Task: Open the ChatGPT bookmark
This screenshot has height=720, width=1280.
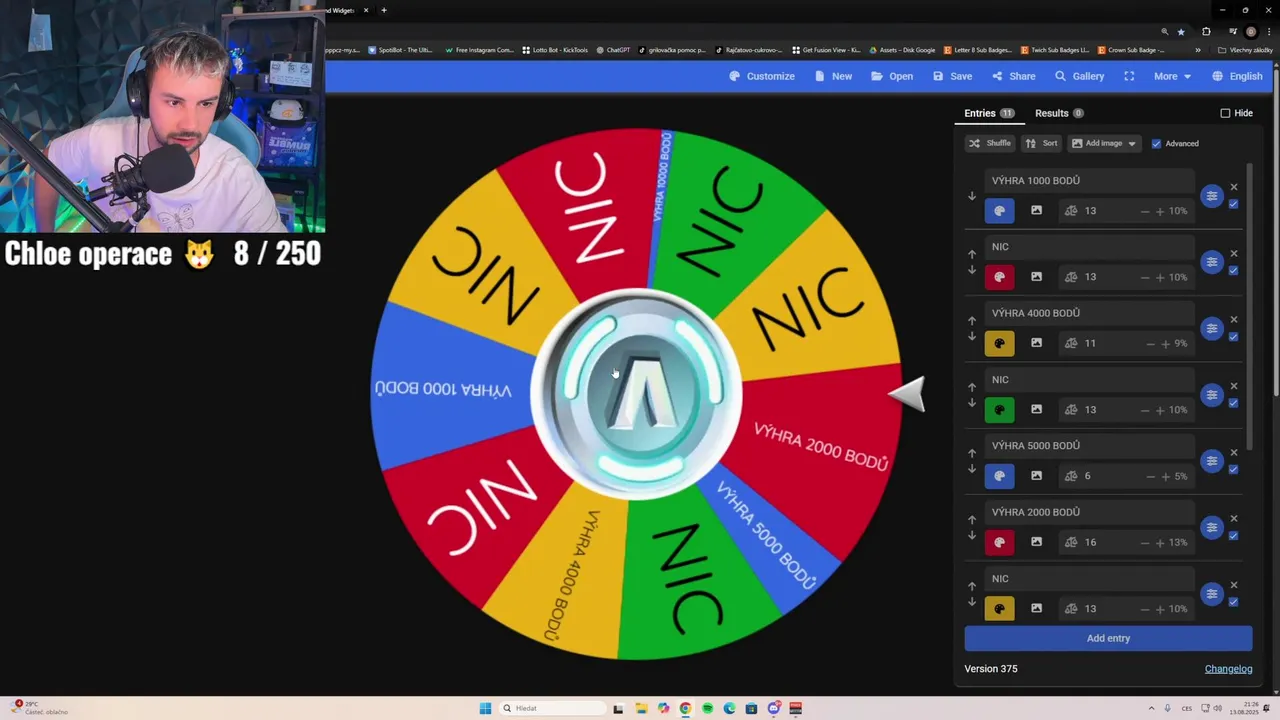Action: pyautogui.click(x=613, y=50)
